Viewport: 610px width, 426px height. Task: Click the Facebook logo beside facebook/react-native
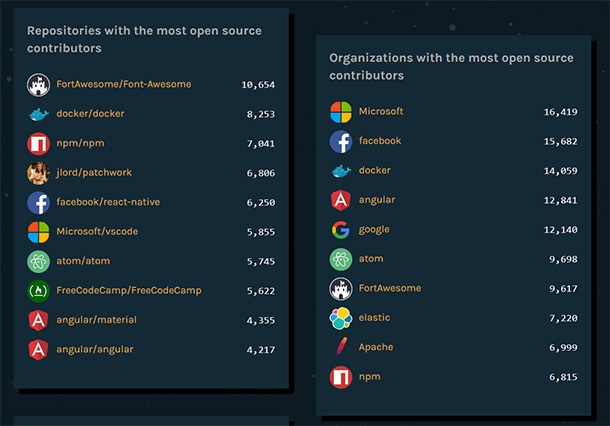pos(38,202)
